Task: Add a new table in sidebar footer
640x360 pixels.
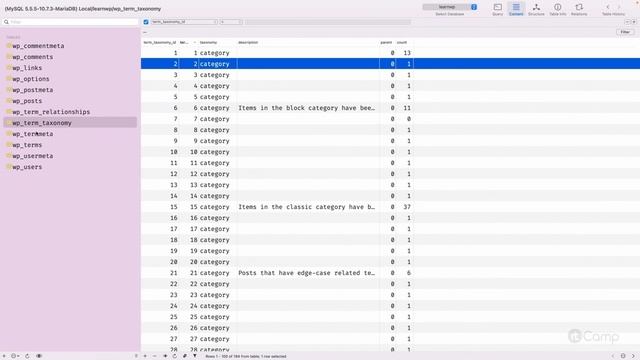Action: pyautogui.click(x=4, y=356)
